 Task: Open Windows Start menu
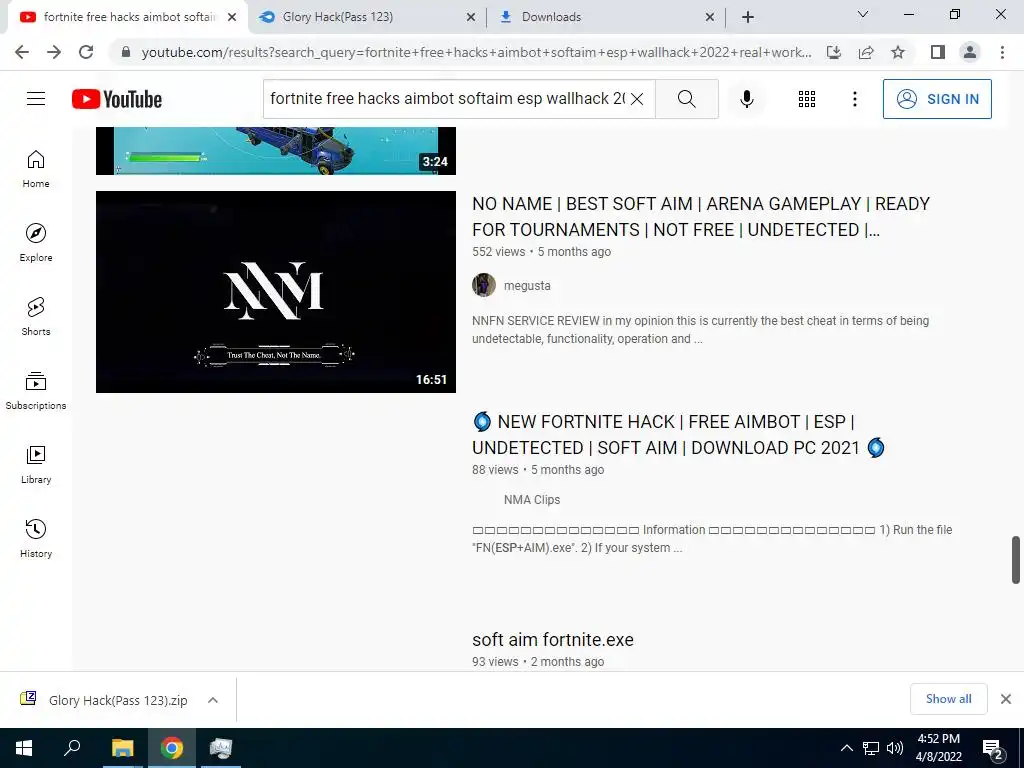pyautogui.click(x=24, y=748)
